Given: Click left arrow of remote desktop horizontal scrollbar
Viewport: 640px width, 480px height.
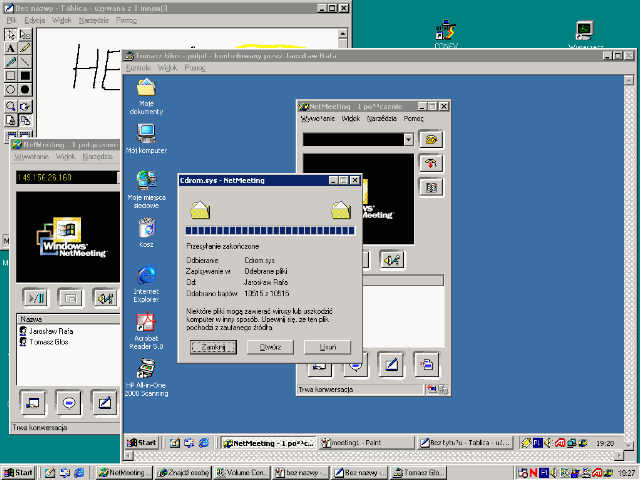Looking at the screenshot, I should click(128, 455).
